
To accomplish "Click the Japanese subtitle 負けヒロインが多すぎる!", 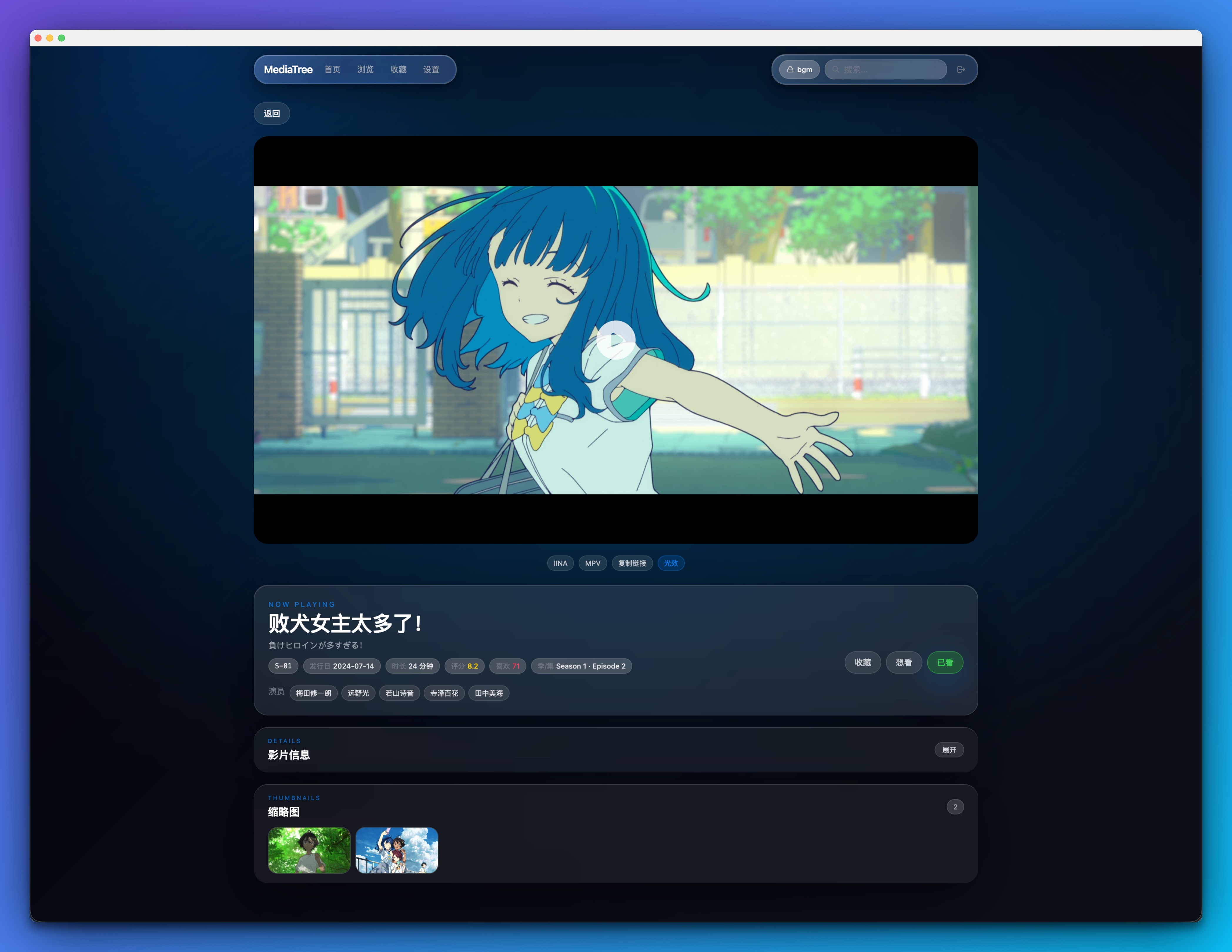I will click(x=315, y=645).
